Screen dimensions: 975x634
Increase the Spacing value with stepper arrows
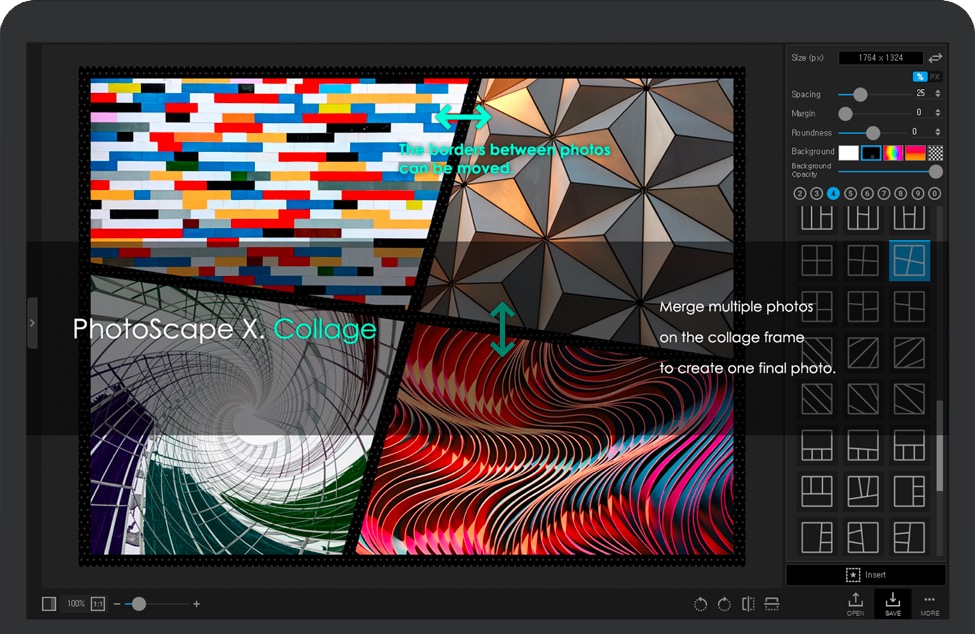[937, 91]
